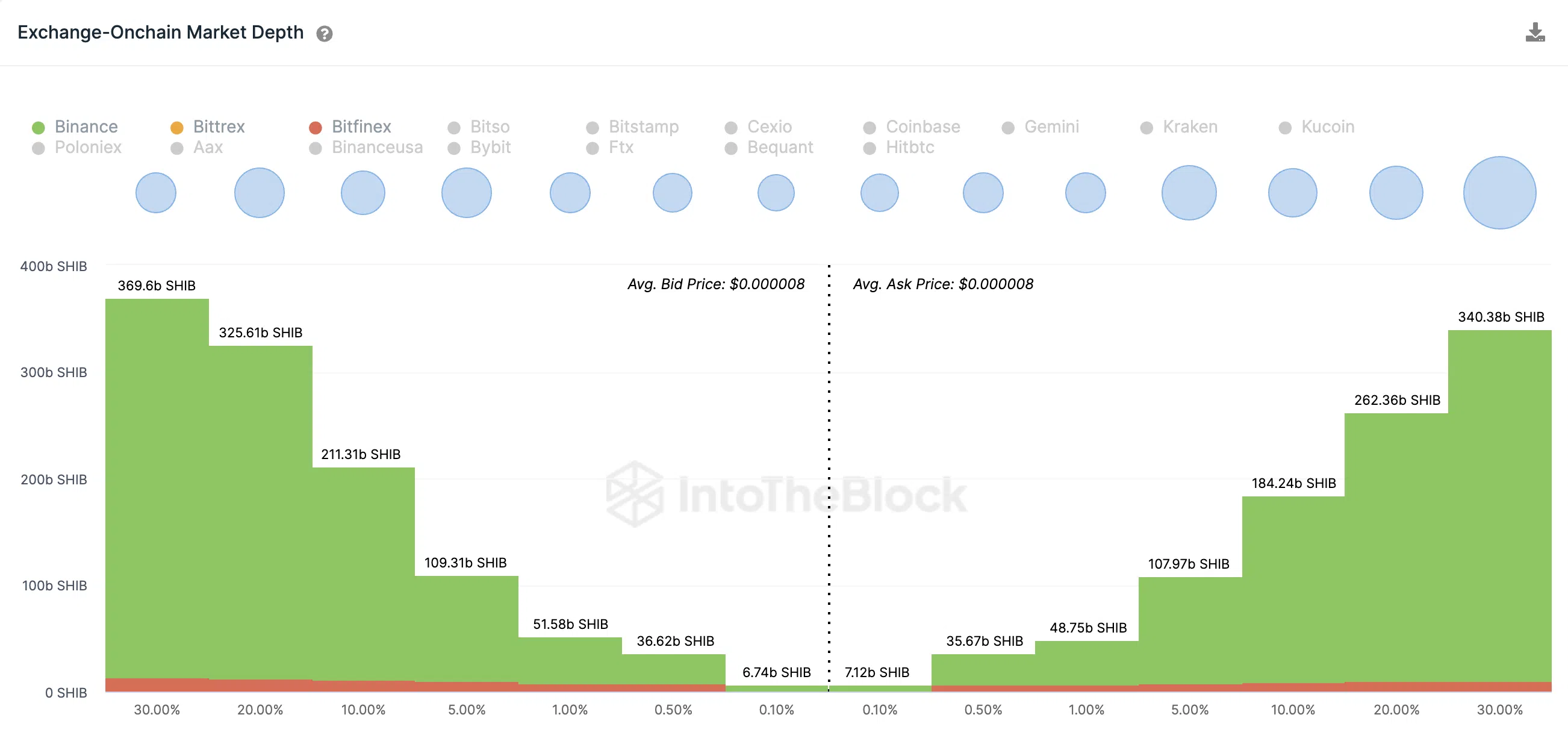Show the Hitbtc exchange series
This screenshot has height=747, width=1568.
[899, 148]
